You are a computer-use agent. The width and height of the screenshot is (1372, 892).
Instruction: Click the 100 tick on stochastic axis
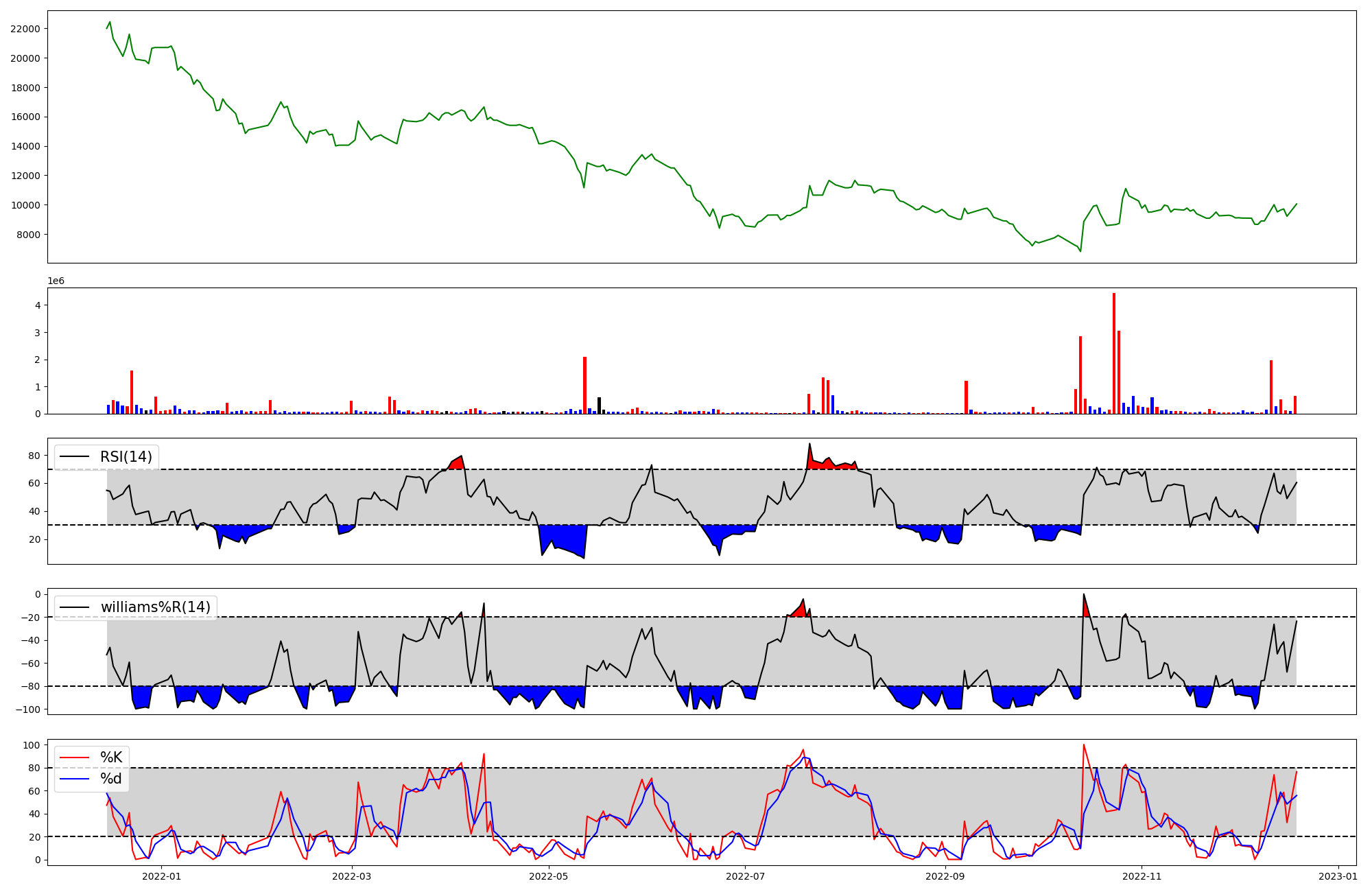(32, 745)
